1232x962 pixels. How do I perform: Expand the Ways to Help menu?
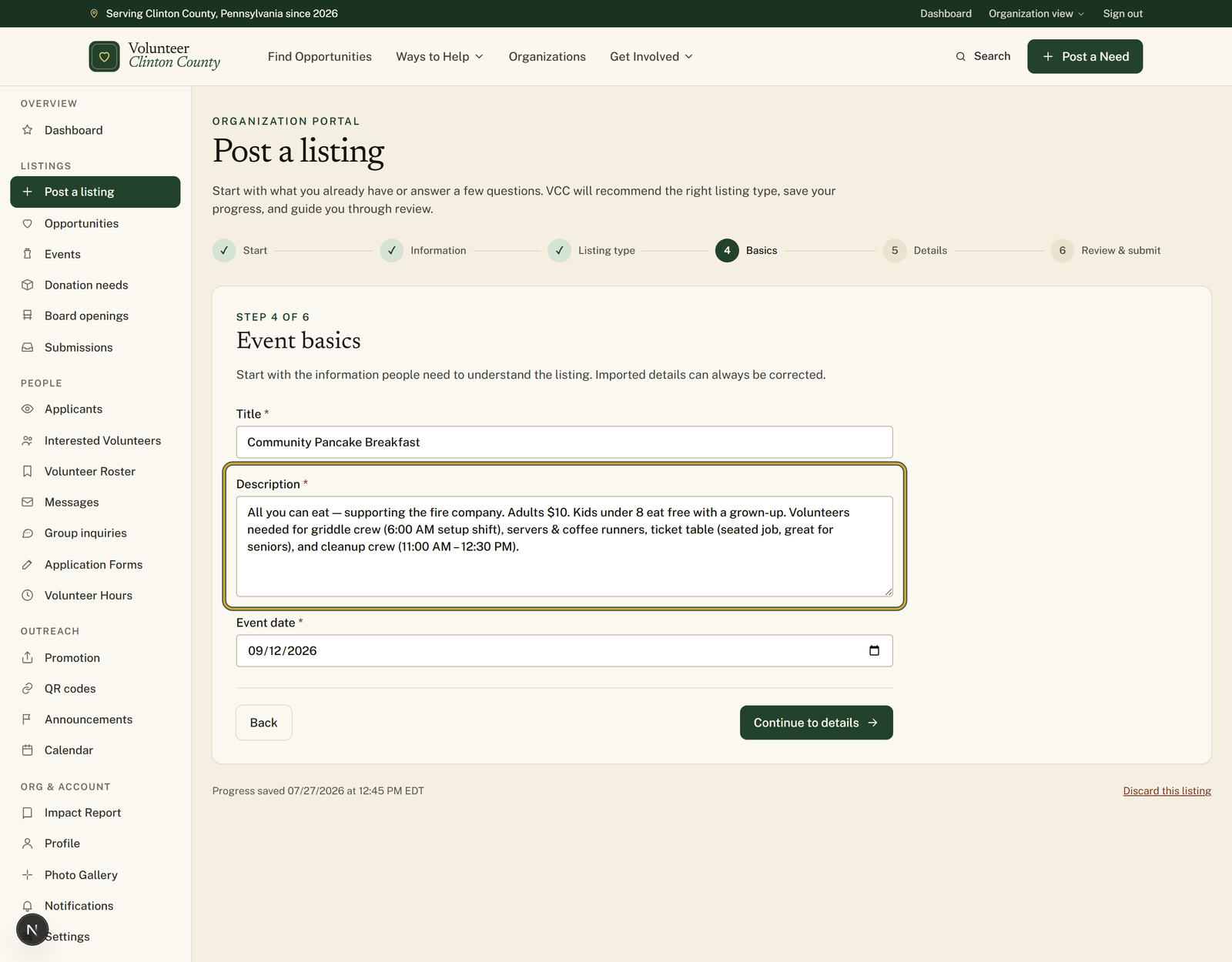(x=440, y=56)
